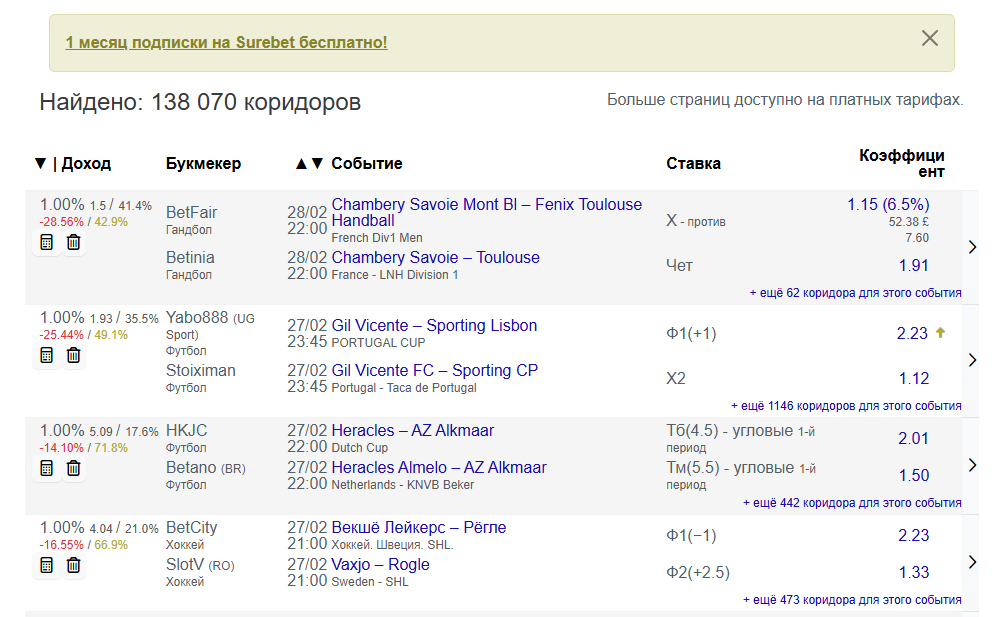This screenshot has height=617, width=993.
Task: Sort events descending with down arrow
Action: [318, 163]
